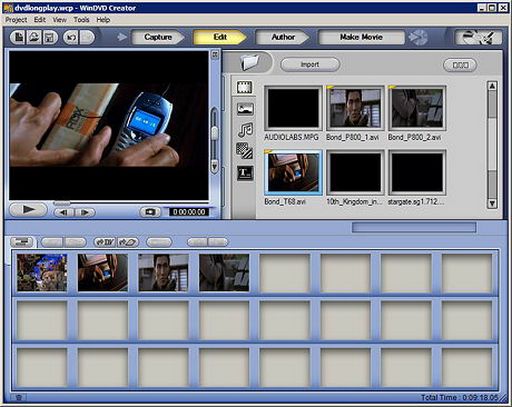Switch between storyboard and timeline view using the icon
The image size is (512, 407).
pos(22,242)
